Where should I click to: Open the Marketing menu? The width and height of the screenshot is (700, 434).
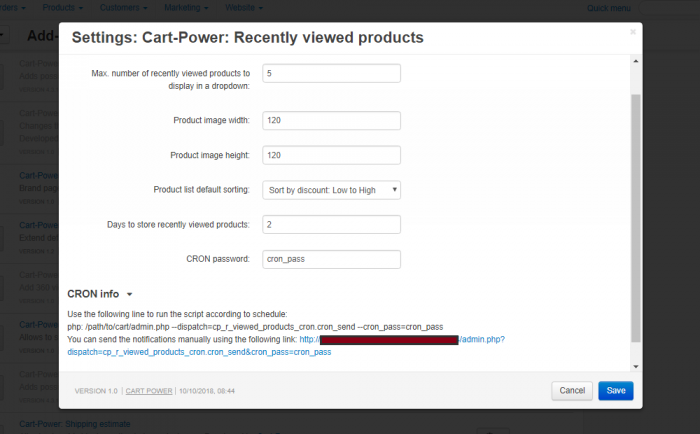point(186,8)
